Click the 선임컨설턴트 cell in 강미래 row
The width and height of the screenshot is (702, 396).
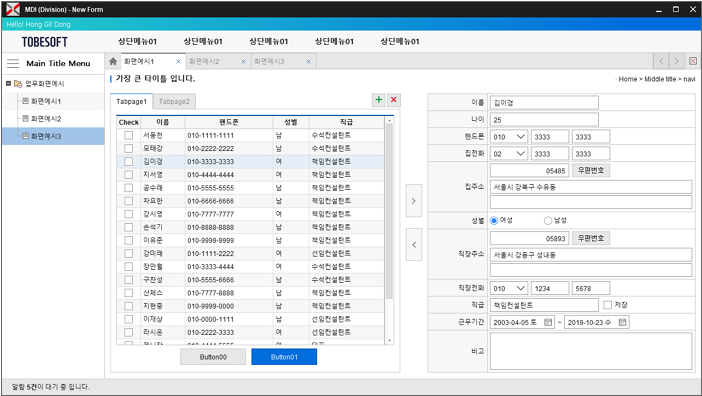pos(347,254)
